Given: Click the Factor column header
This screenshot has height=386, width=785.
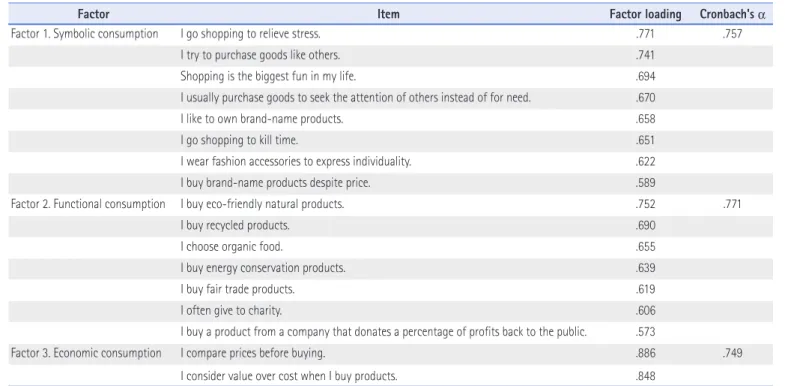Looking at the screenshot, I should (x=93, y=15).
